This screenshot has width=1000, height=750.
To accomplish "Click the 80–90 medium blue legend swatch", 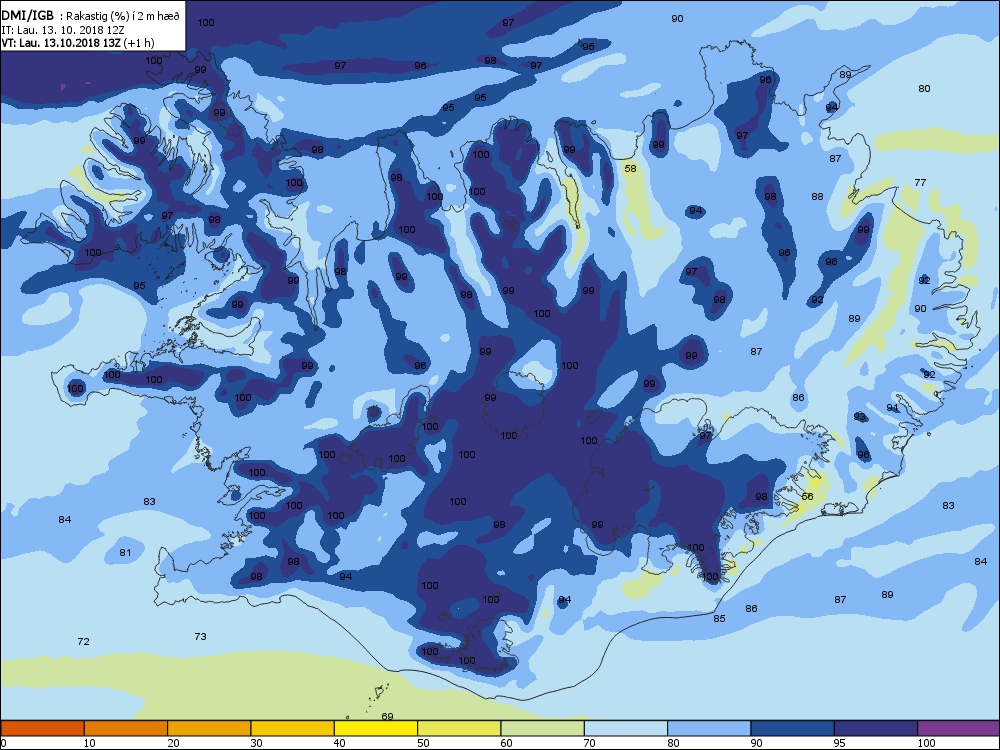I will click(x=709, y=728).
